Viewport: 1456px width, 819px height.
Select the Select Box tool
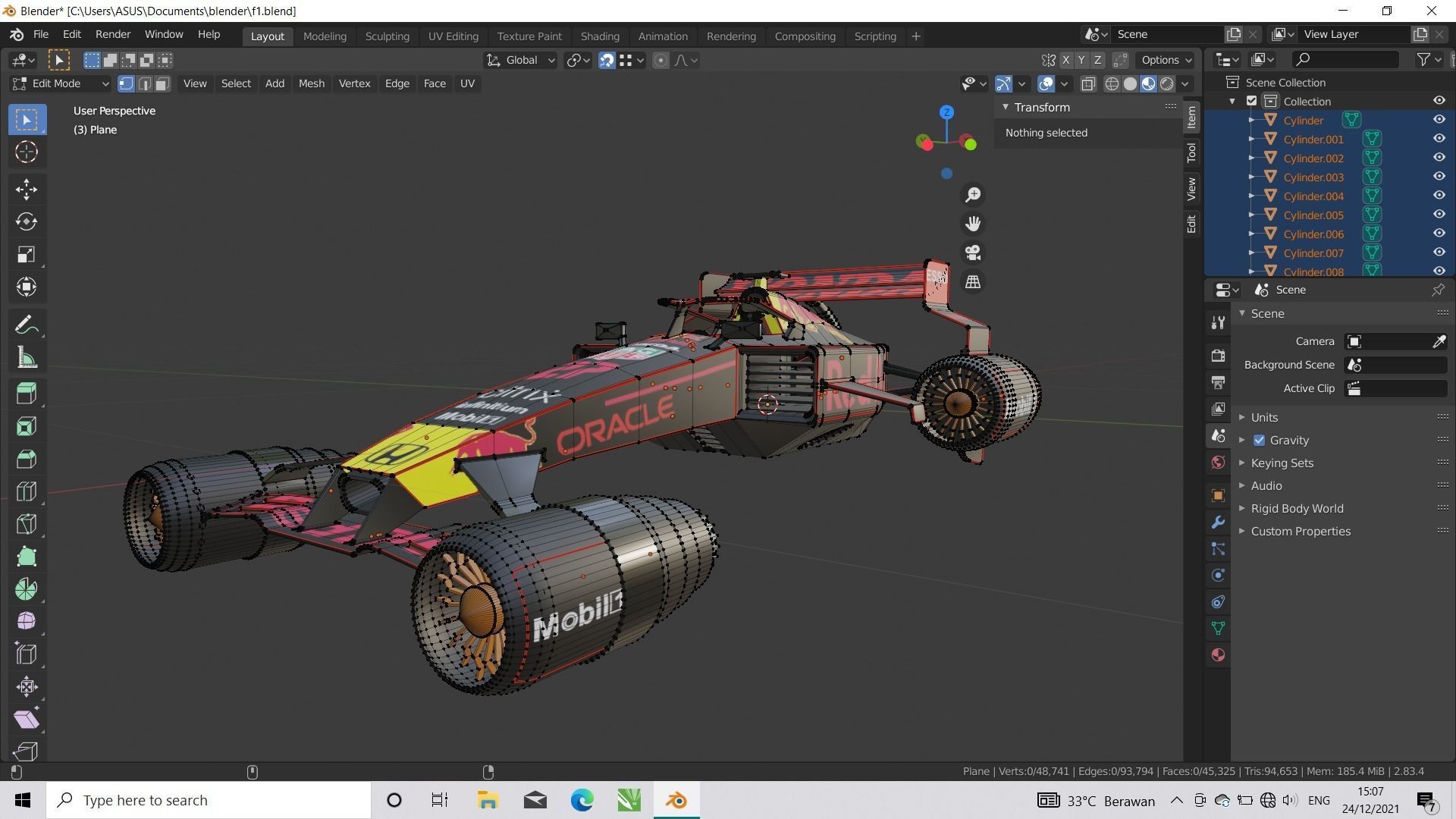pos(27,120)
